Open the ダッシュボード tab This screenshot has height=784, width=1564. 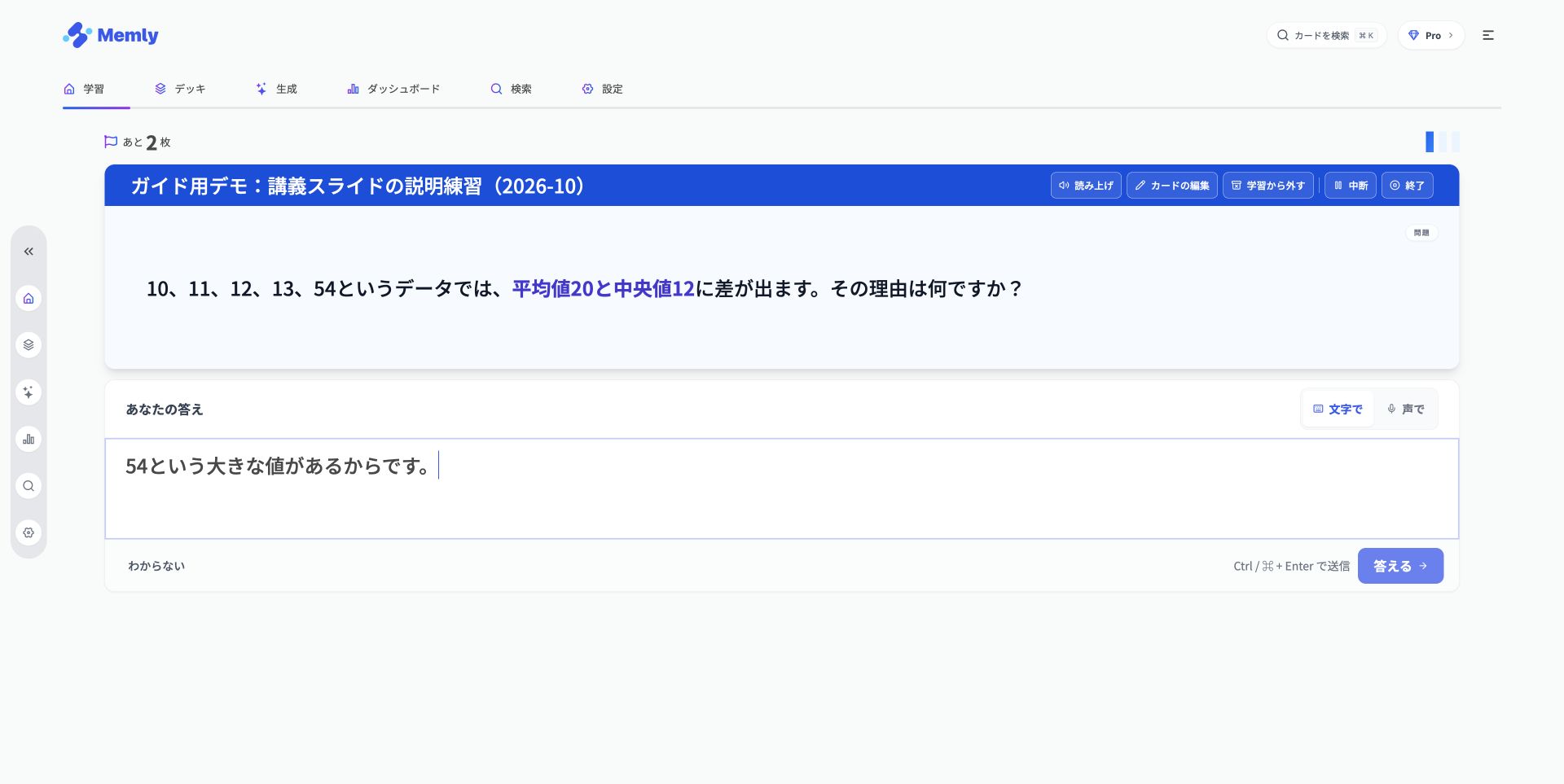[x=393, y=89]
